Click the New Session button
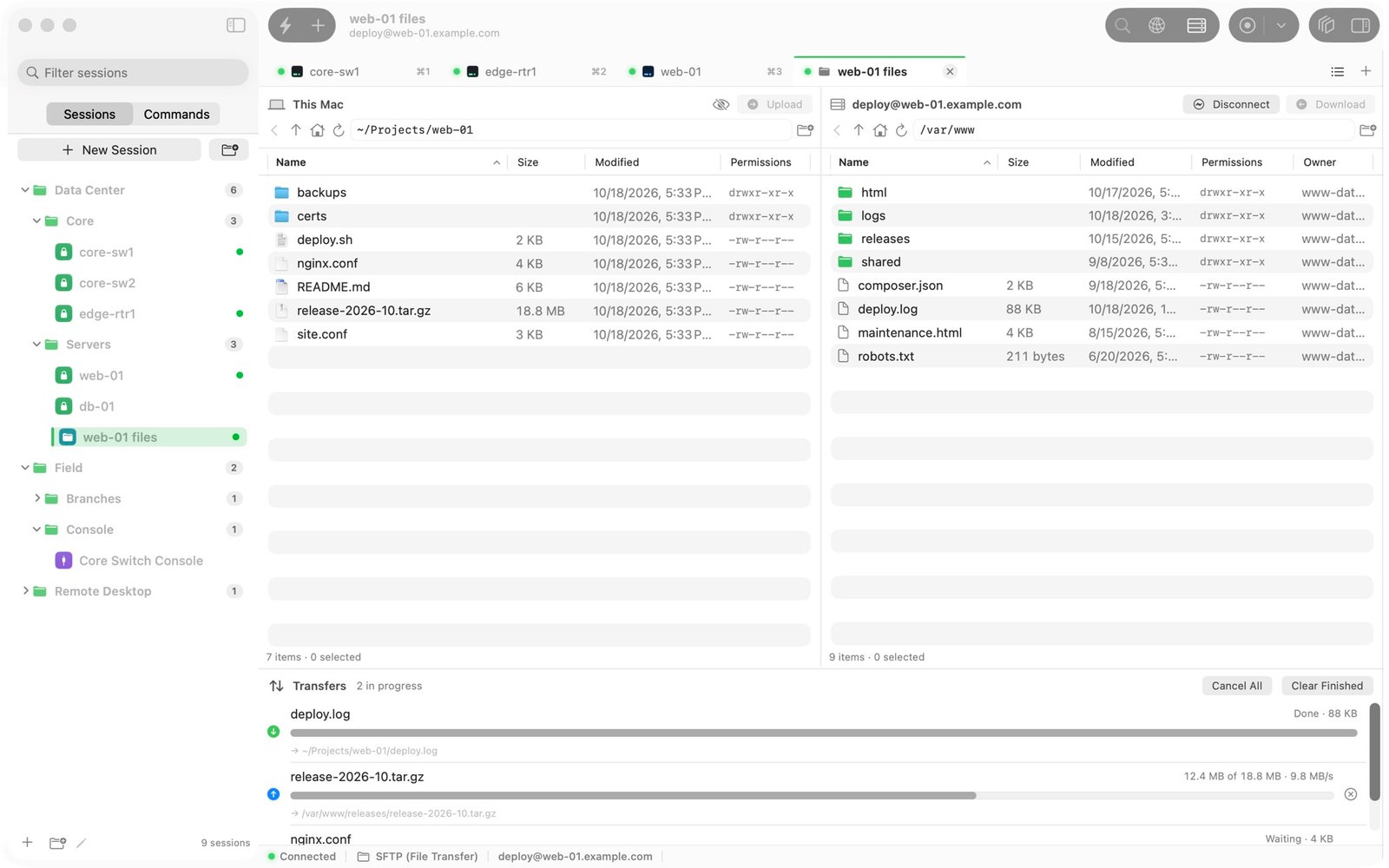Viewport: 1389px width, 868px height. coord(109,149)
